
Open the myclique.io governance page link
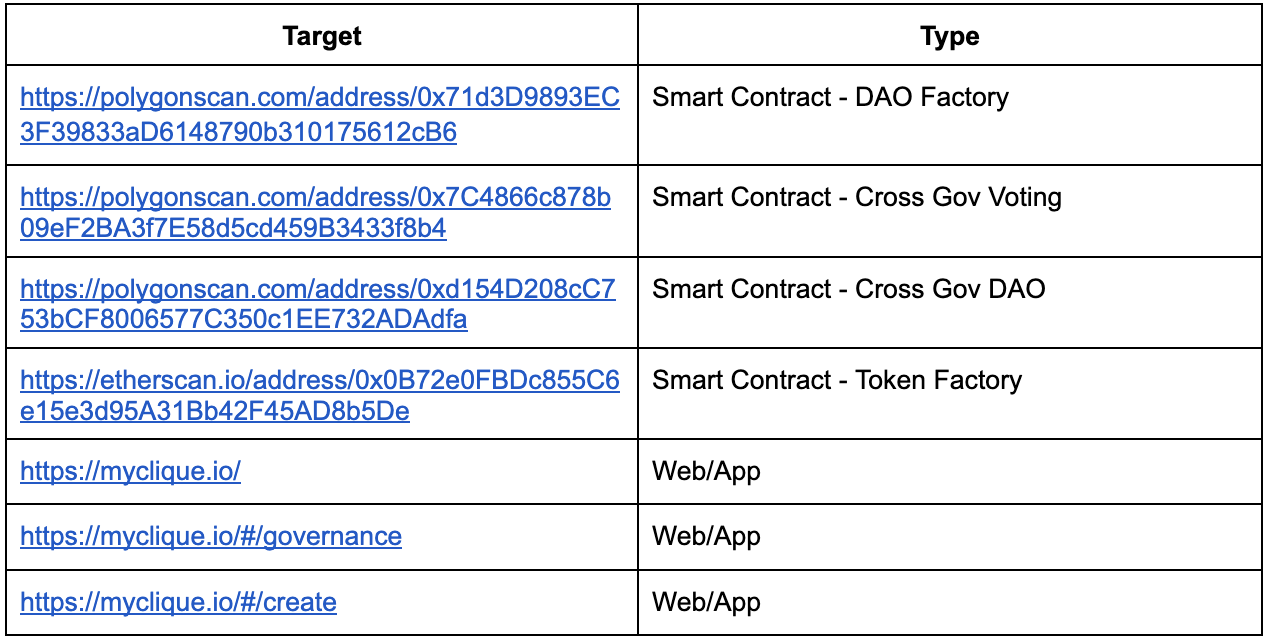point(211,537)
